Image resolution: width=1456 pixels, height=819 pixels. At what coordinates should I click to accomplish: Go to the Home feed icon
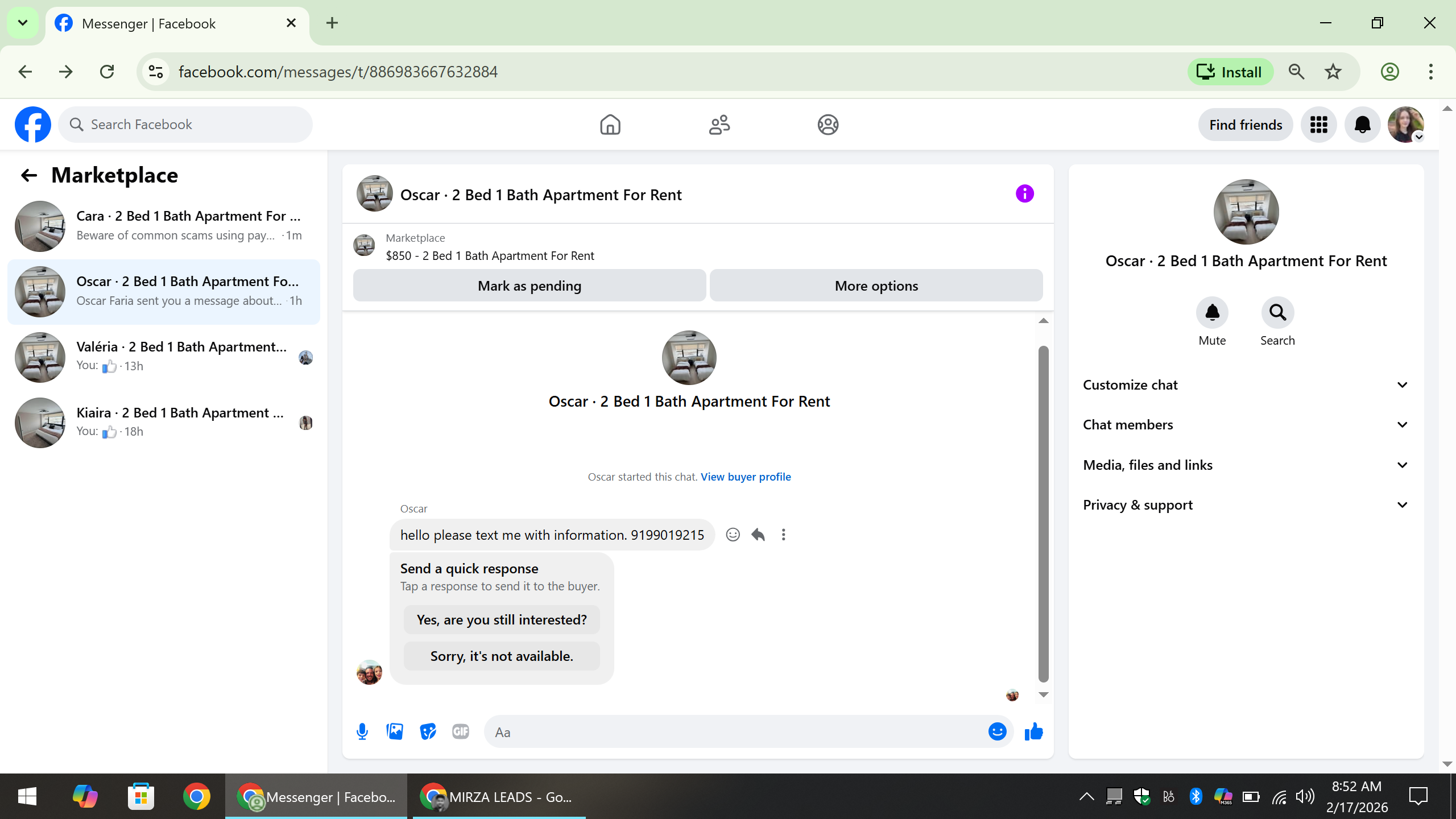[x=610, y=125]
